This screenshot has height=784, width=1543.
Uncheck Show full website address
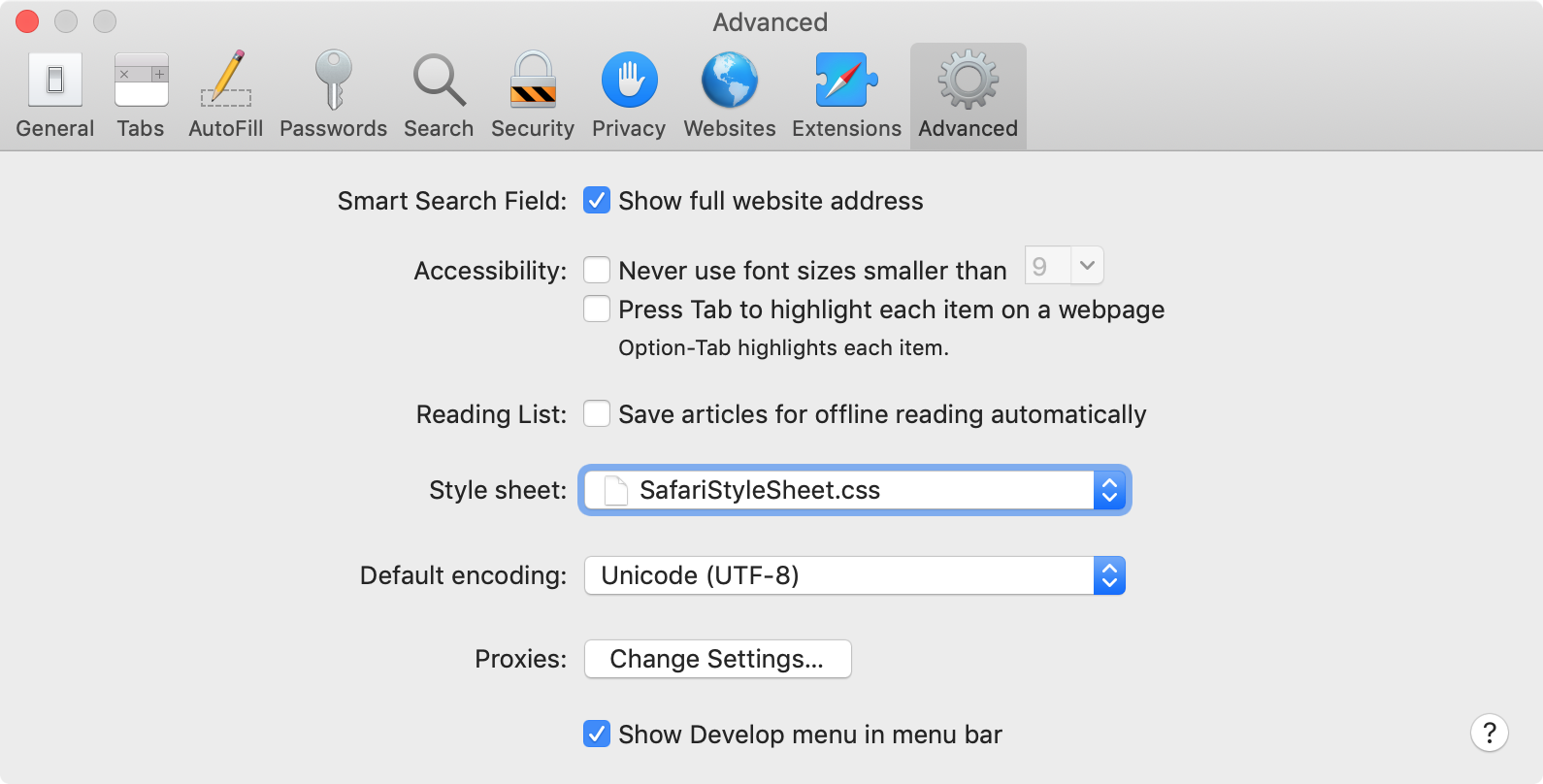597,201
